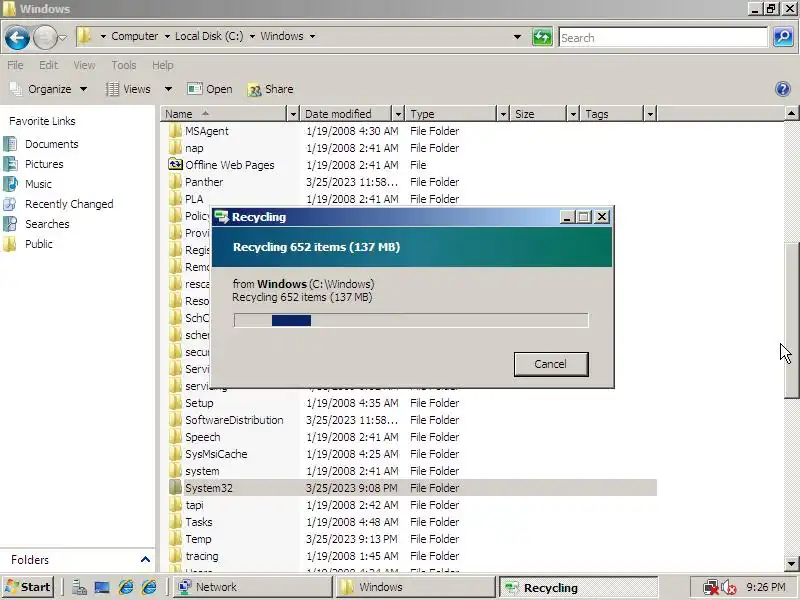Open Recently Changed in Favorite Links
This screenshot has width=800, height=600.
point(69,204)
